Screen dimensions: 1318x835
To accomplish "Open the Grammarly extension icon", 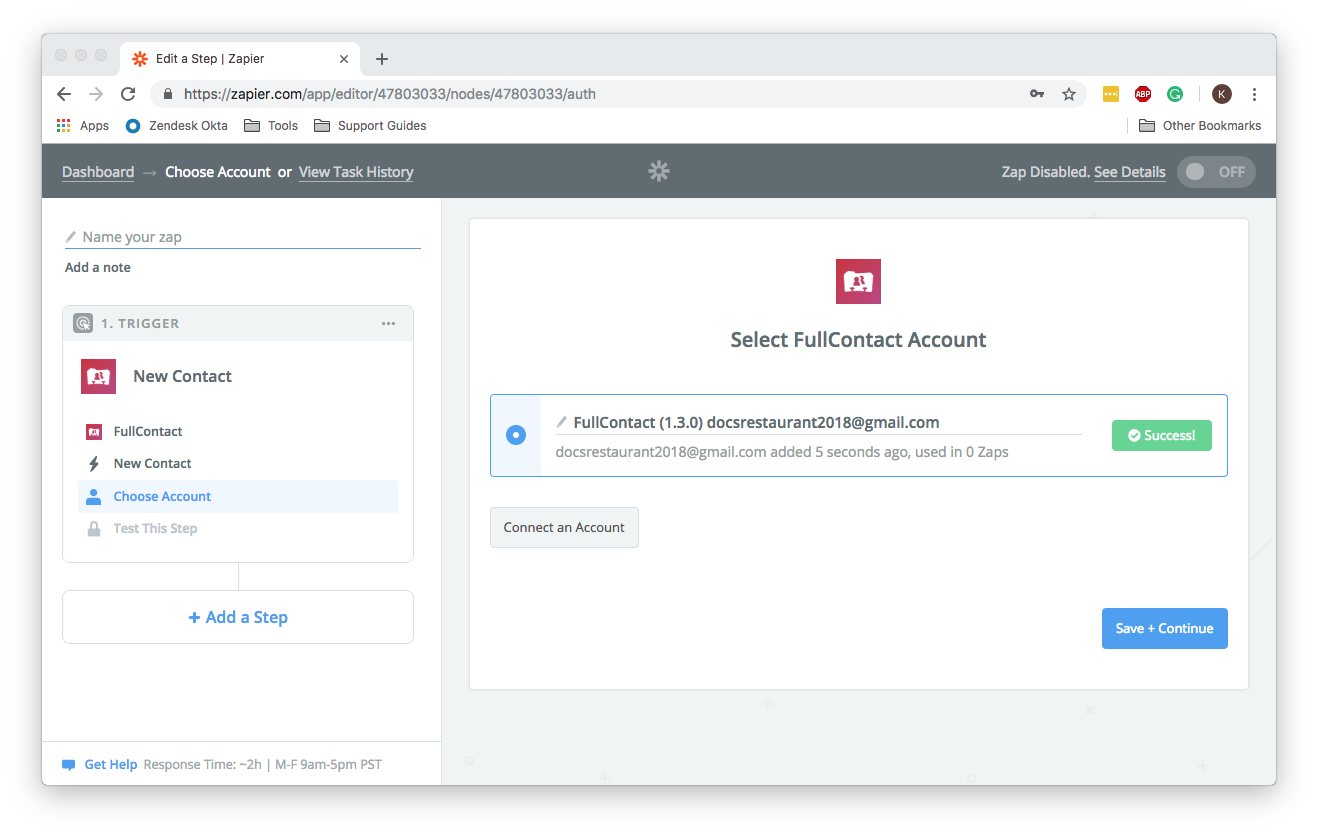I will 1175,94.
